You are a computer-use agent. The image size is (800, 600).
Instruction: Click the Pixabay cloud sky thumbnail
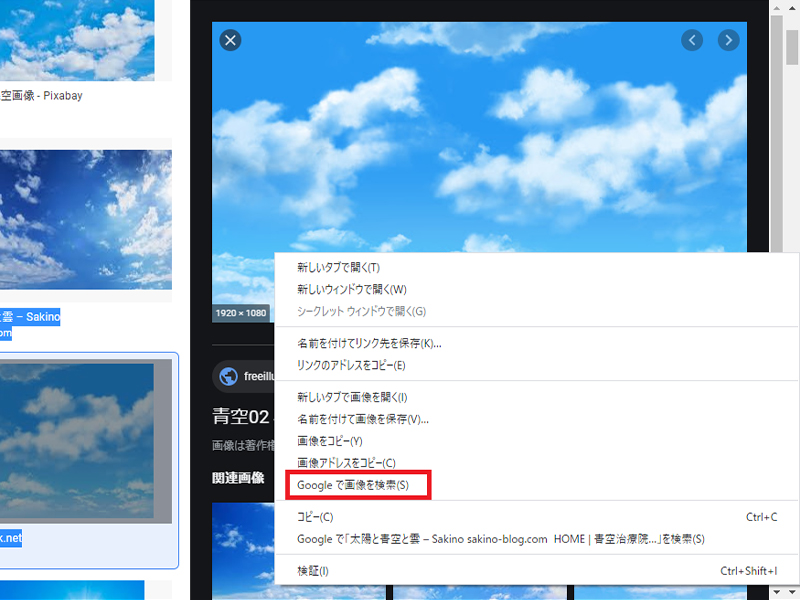77,40
